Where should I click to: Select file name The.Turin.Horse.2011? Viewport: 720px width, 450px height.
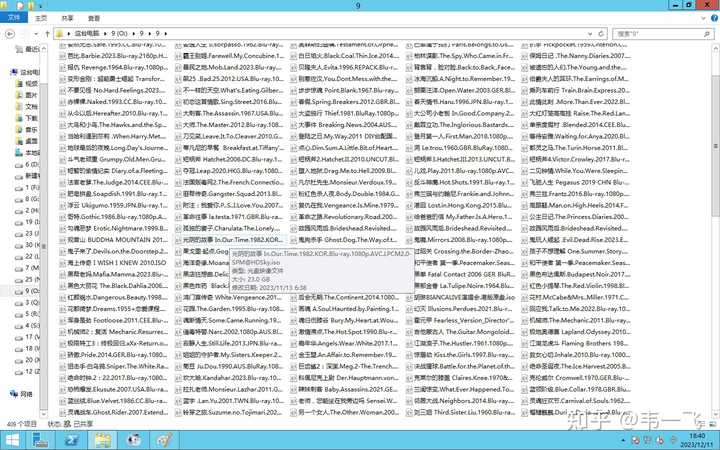(579, 148)
